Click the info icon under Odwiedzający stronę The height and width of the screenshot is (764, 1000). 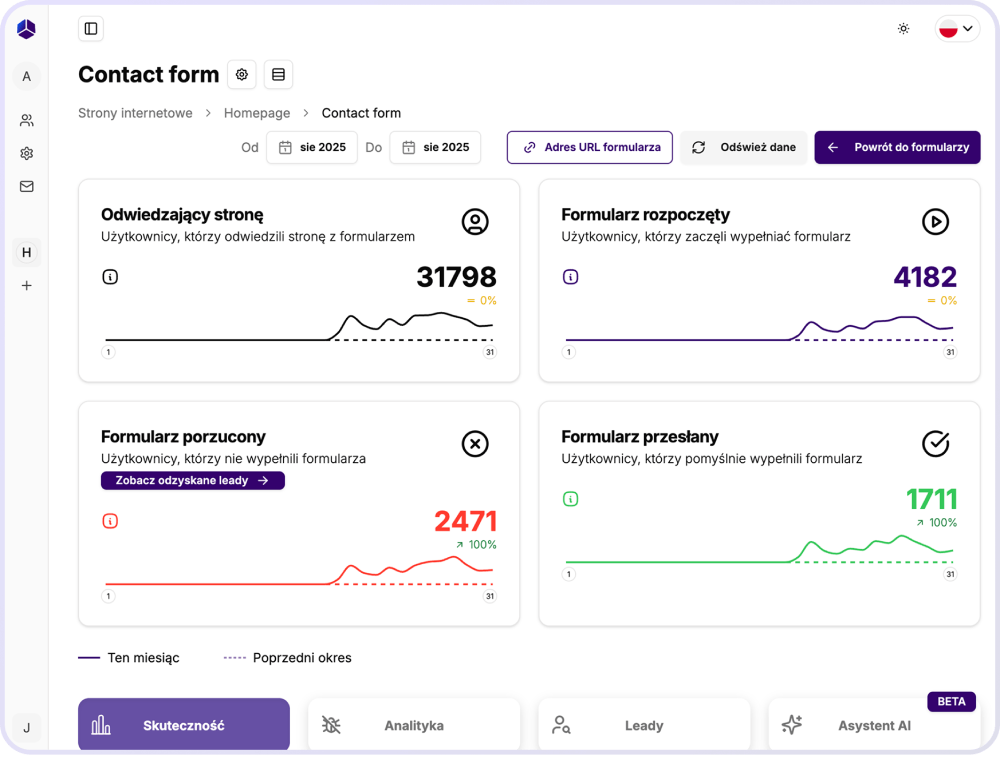pos(110,277)
